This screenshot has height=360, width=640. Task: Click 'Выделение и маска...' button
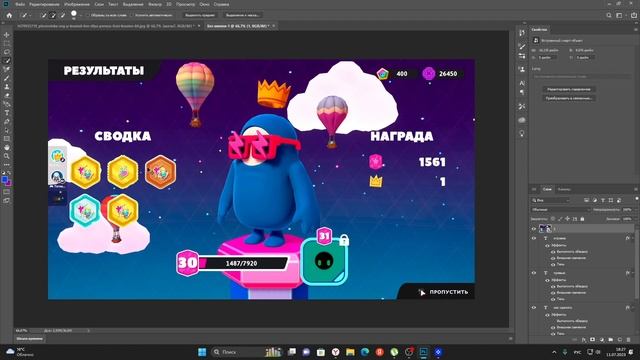(242, 15)
